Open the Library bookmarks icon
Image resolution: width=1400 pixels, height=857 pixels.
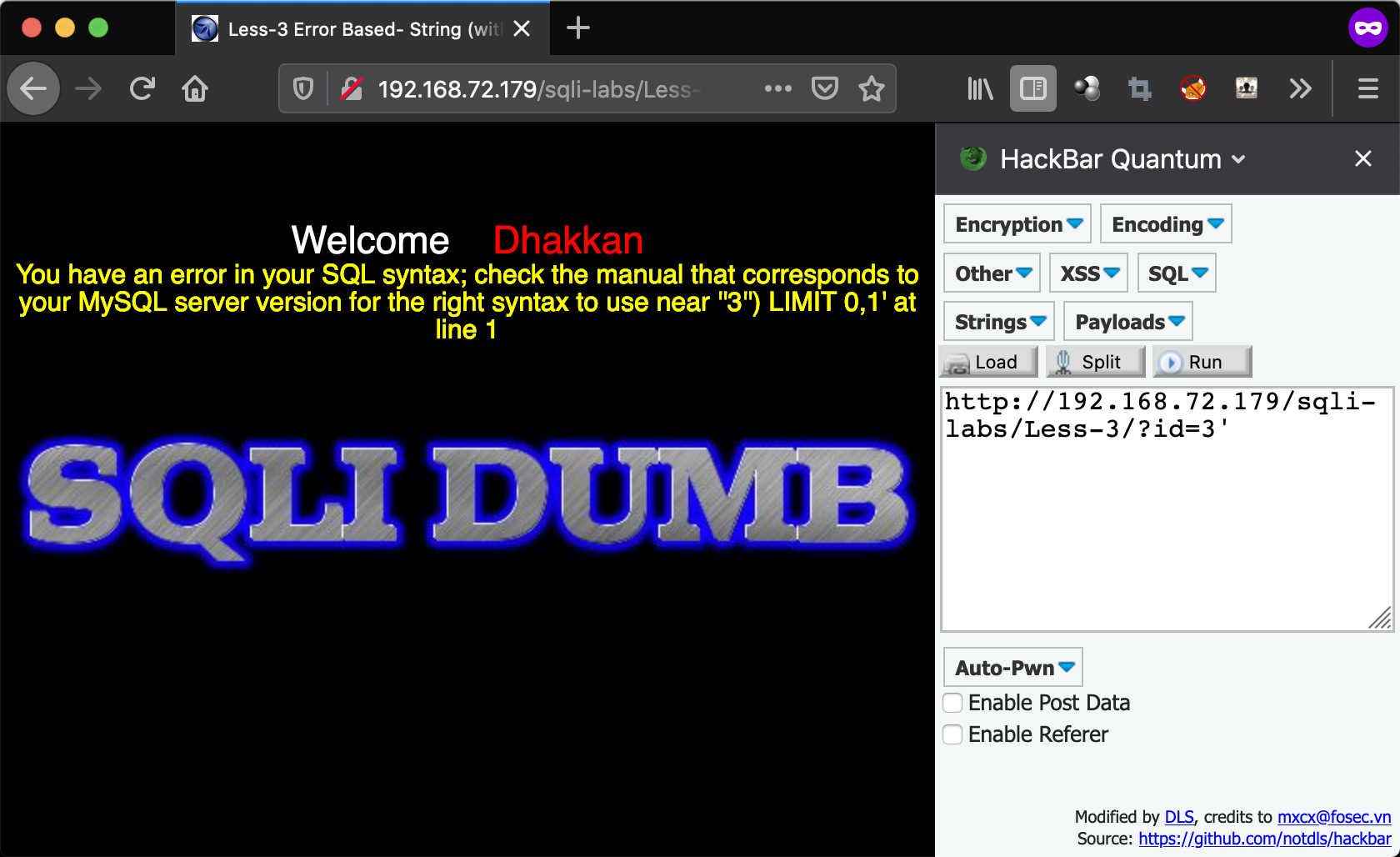tap(980, 88)
